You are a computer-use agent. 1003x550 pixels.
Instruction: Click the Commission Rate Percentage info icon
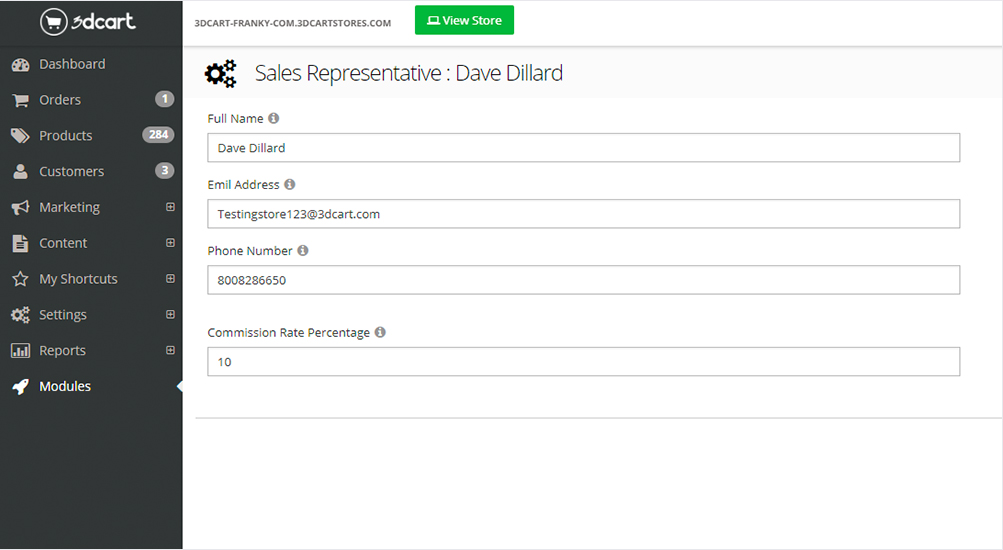pos(380,332)
